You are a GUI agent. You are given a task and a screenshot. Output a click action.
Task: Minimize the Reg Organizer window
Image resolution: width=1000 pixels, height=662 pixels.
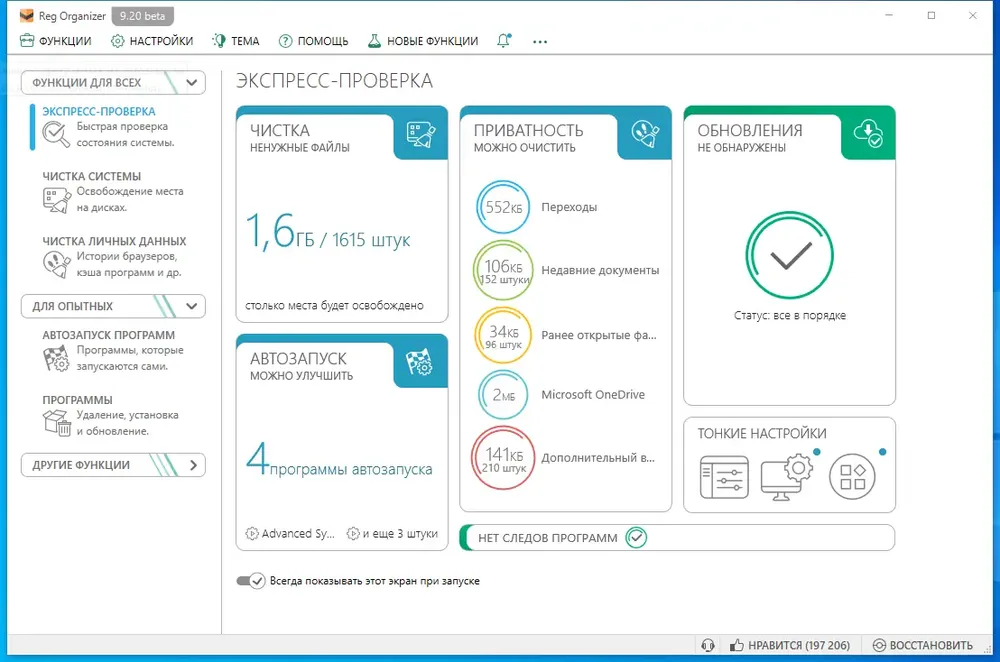click(x=889, y=15)
